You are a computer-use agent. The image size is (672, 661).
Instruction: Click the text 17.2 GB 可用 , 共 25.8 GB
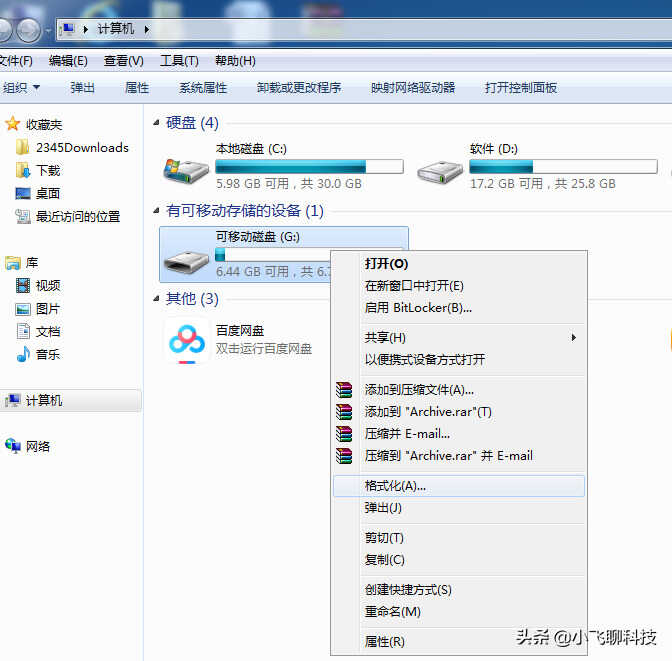click(x=543, y=183)
